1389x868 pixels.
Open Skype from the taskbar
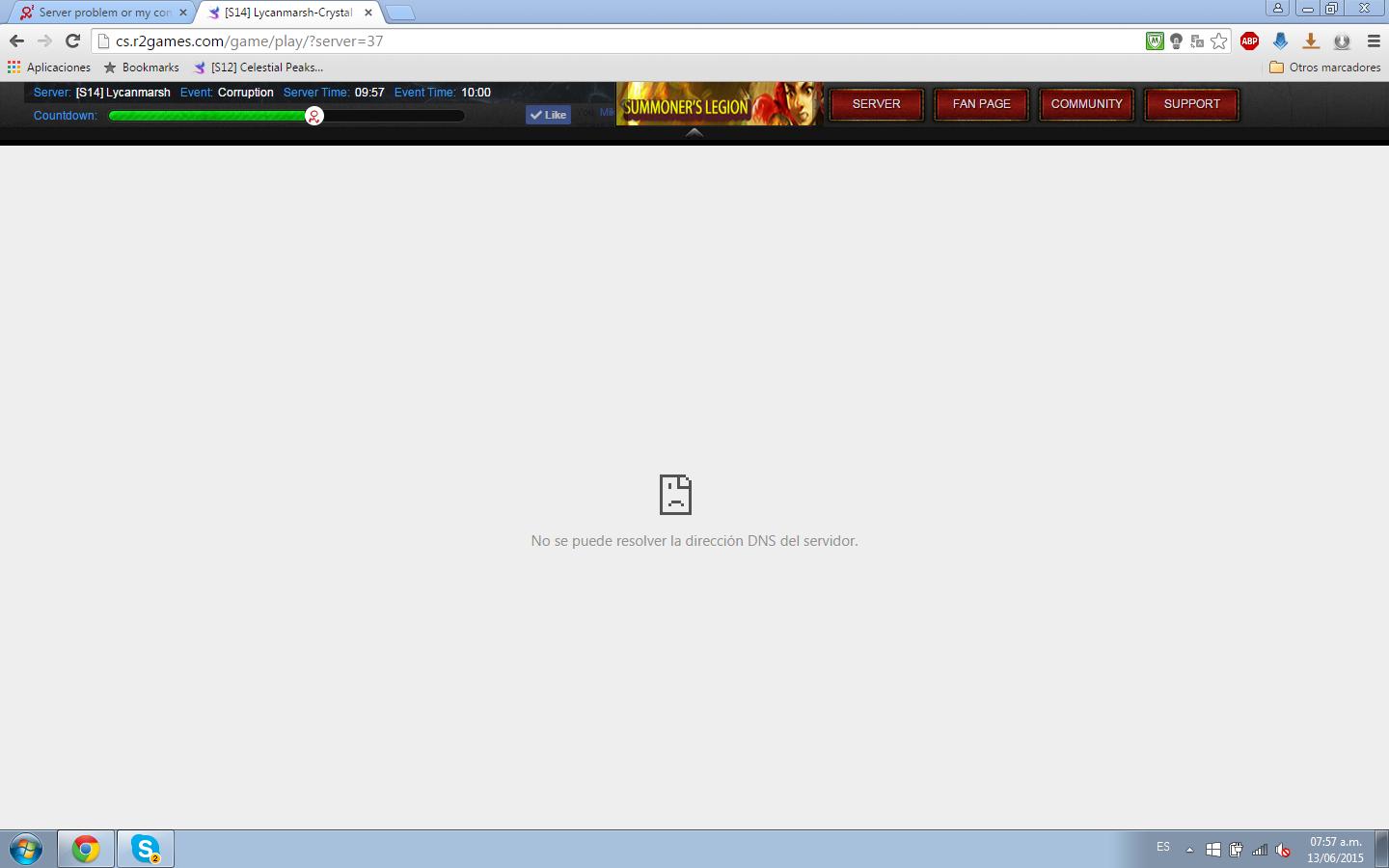click(x=146, y=849)
